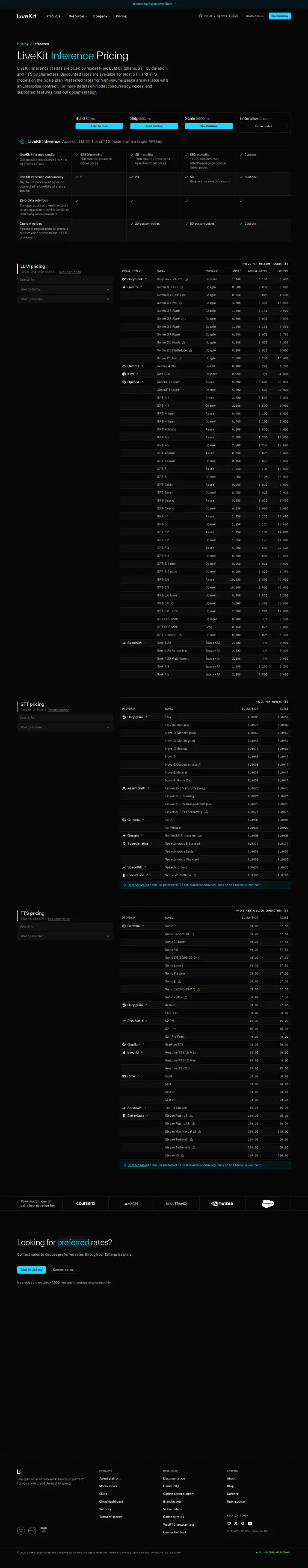Click the LiveKit logo in the header
308x1568 pixels.
pyautogui.click(x=27, y=16)
